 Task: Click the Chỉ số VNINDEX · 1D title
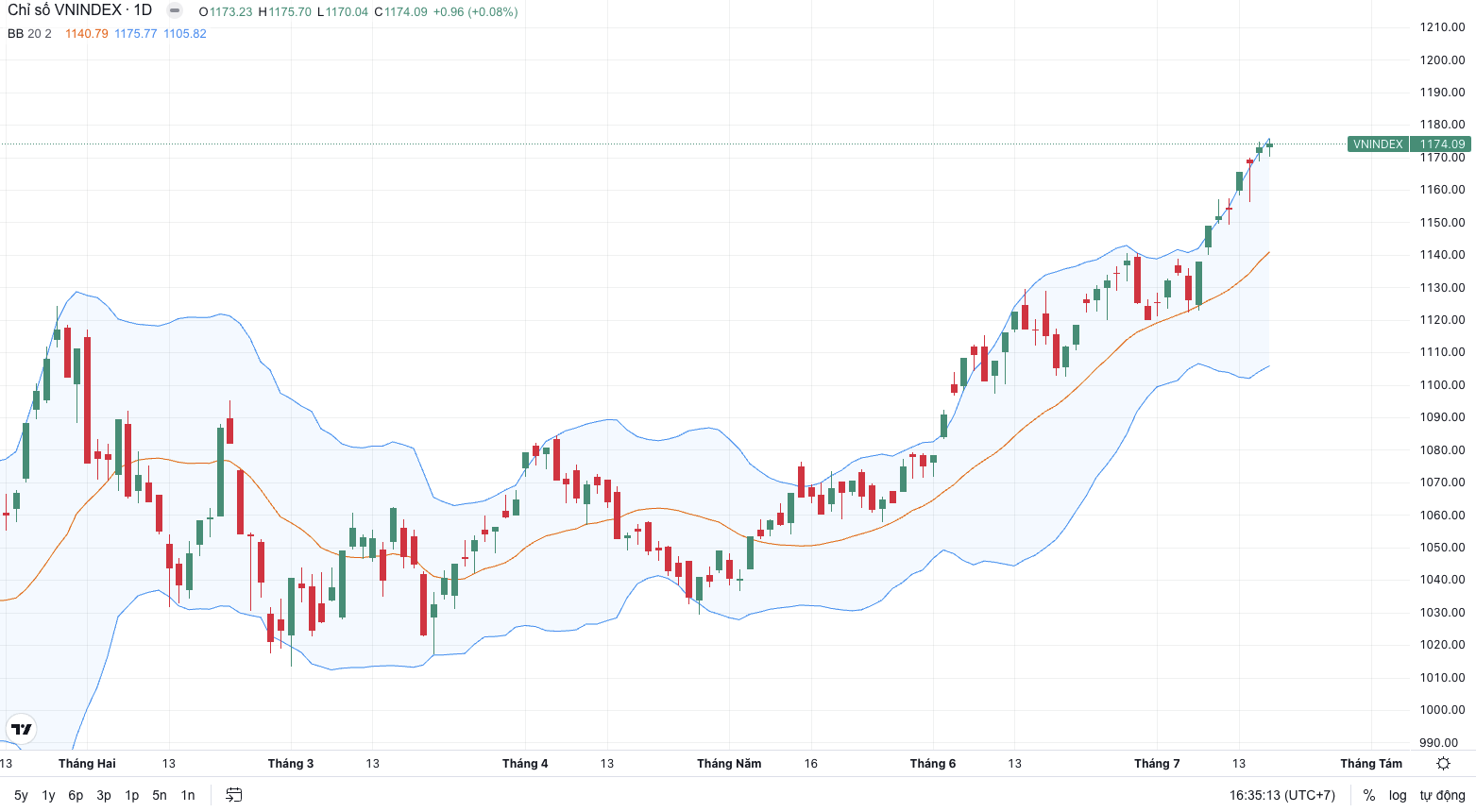[80, 10]
